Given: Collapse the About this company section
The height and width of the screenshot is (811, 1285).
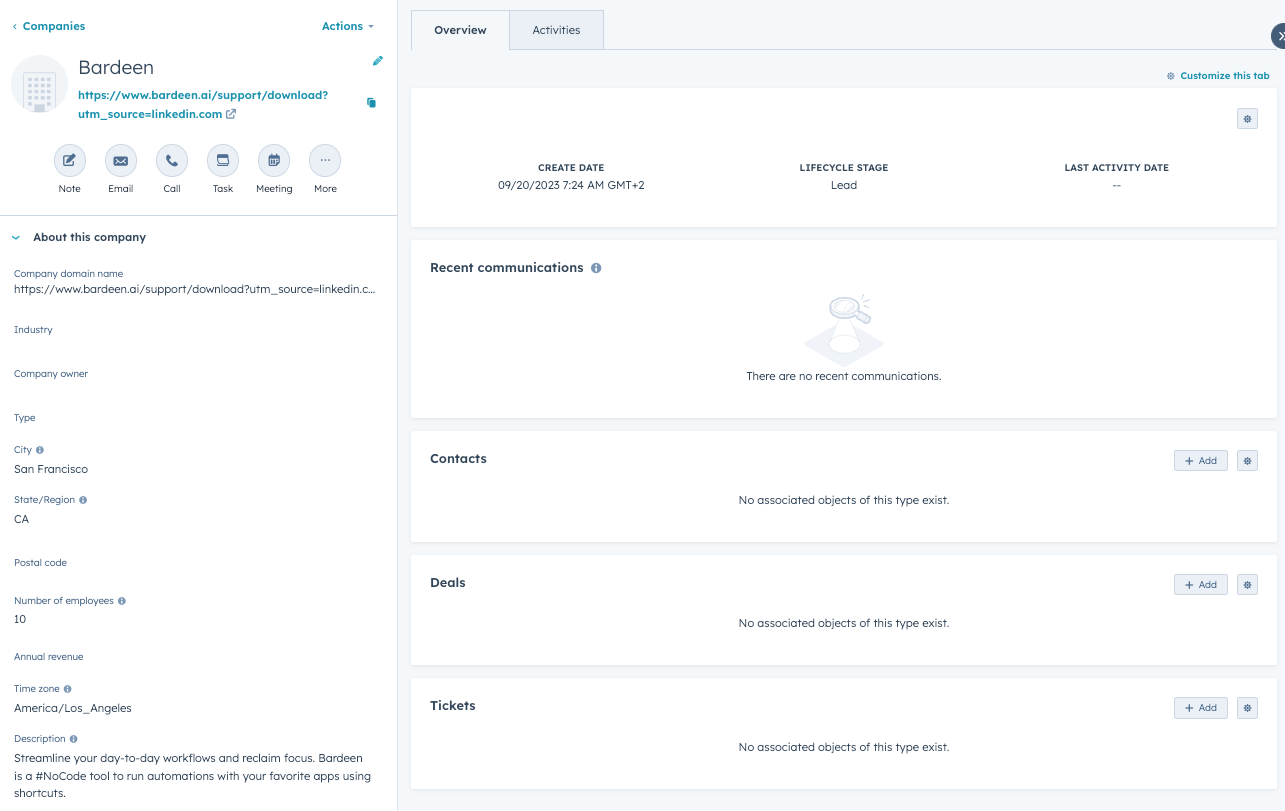Looking at the screenshot, I should coord(15,237).
